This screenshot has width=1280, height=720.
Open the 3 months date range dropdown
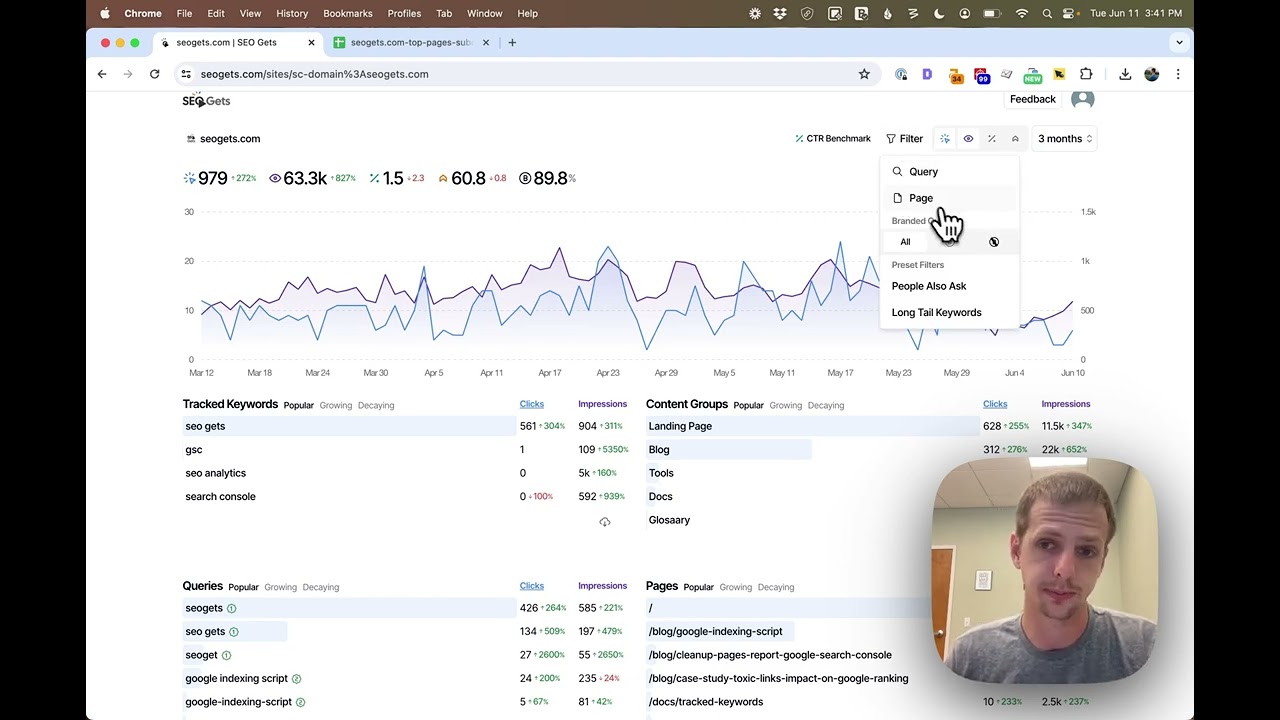coord(1065,139)
